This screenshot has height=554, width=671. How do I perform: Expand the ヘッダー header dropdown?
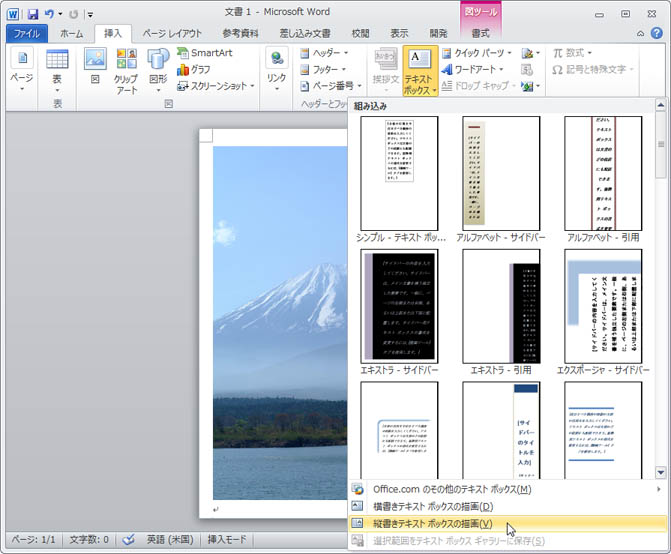coord(324,53)
